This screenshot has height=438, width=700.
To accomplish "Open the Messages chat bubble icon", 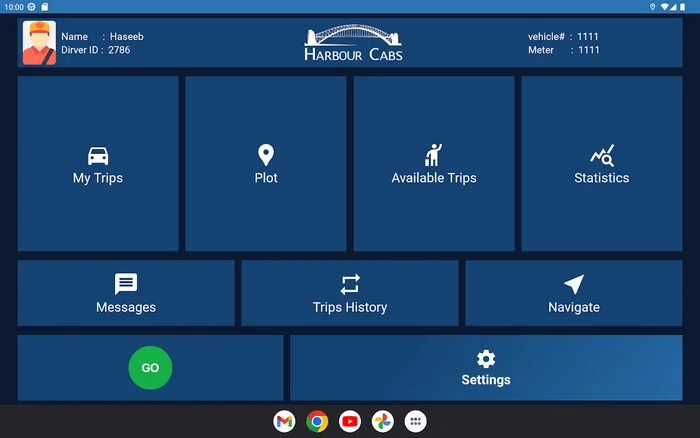I will click(126, 284).
